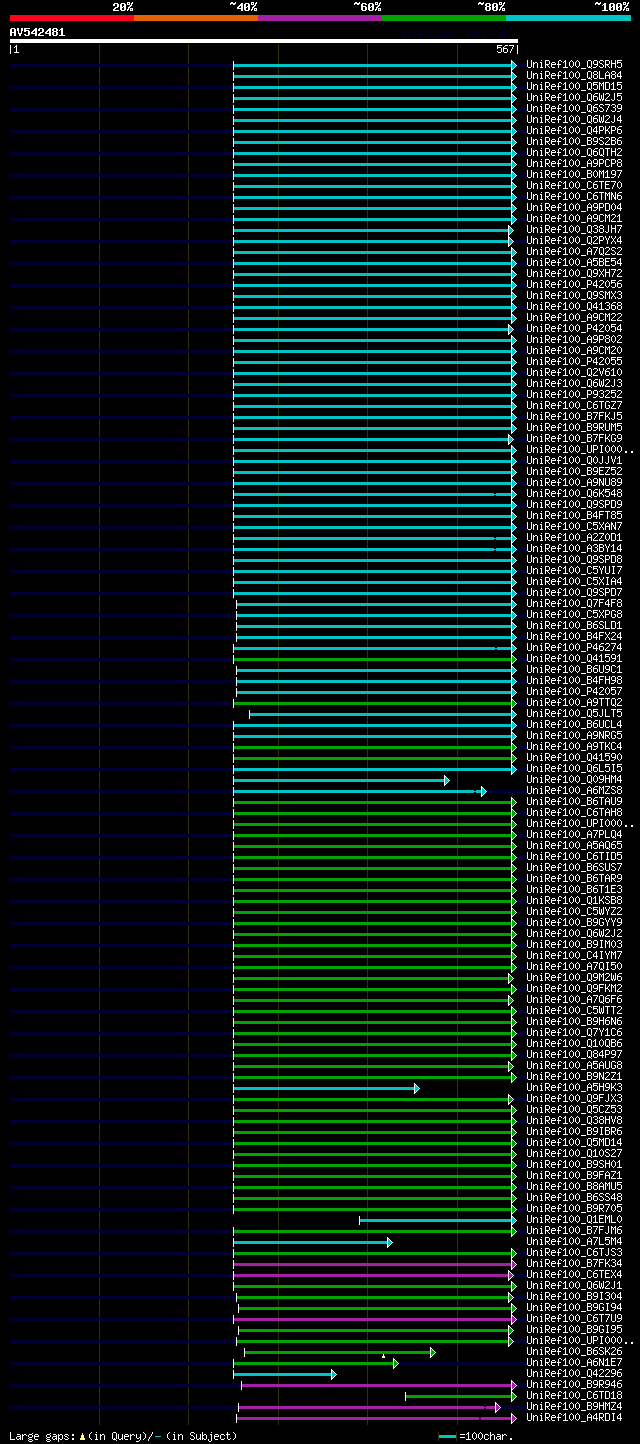The height and width of the screenshot is (1444, 640).
Task: Select hit label UniRef100_Q1KSB8
Action: [x=574, y=900]
